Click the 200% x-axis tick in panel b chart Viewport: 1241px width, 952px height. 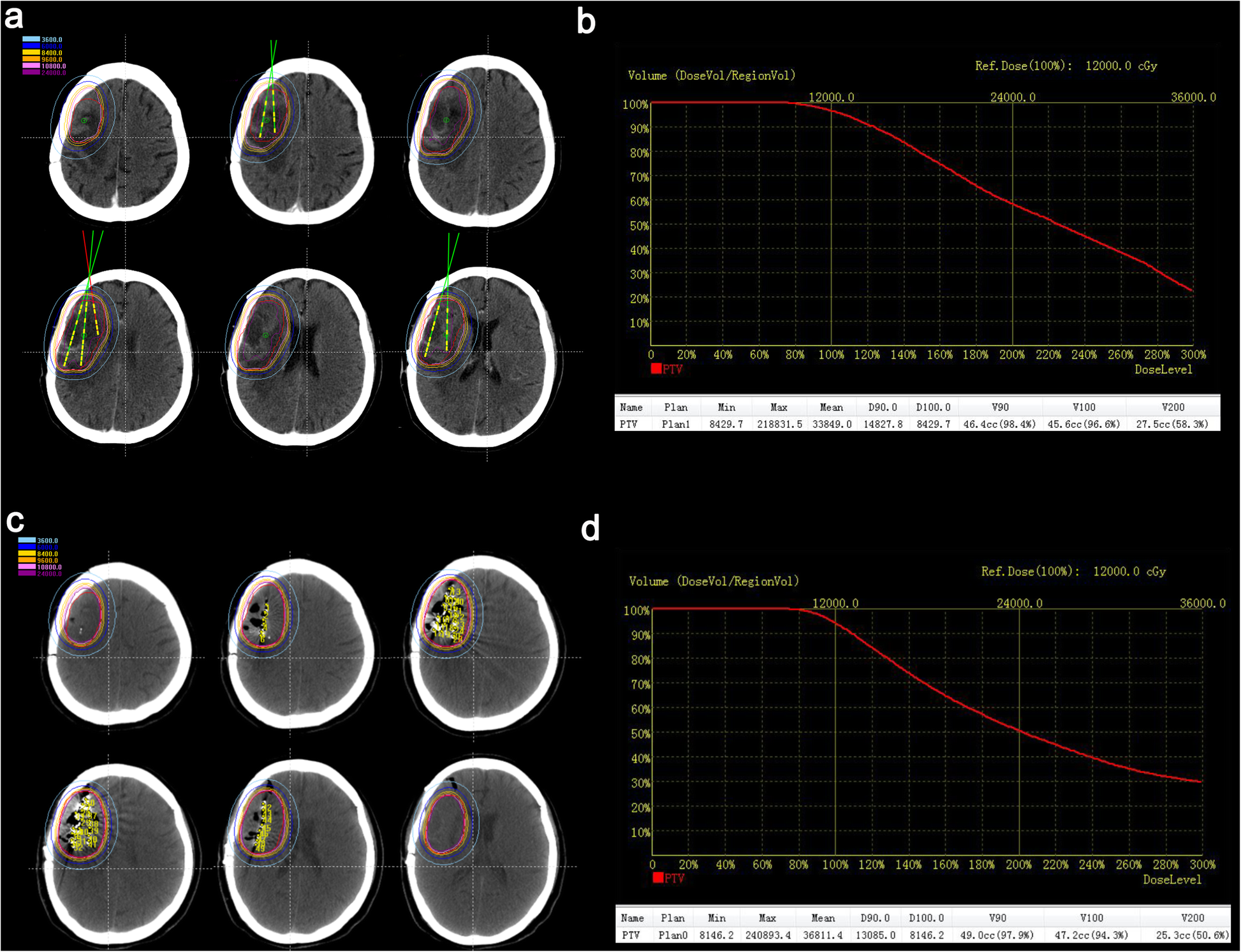coord(1012,355)
